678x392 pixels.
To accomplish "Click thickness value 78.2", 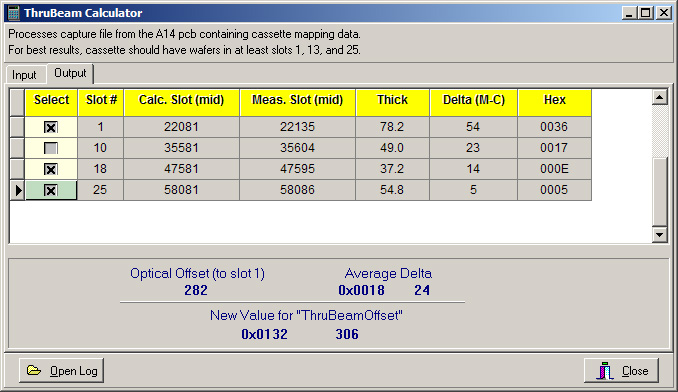I will coord(393,127).
